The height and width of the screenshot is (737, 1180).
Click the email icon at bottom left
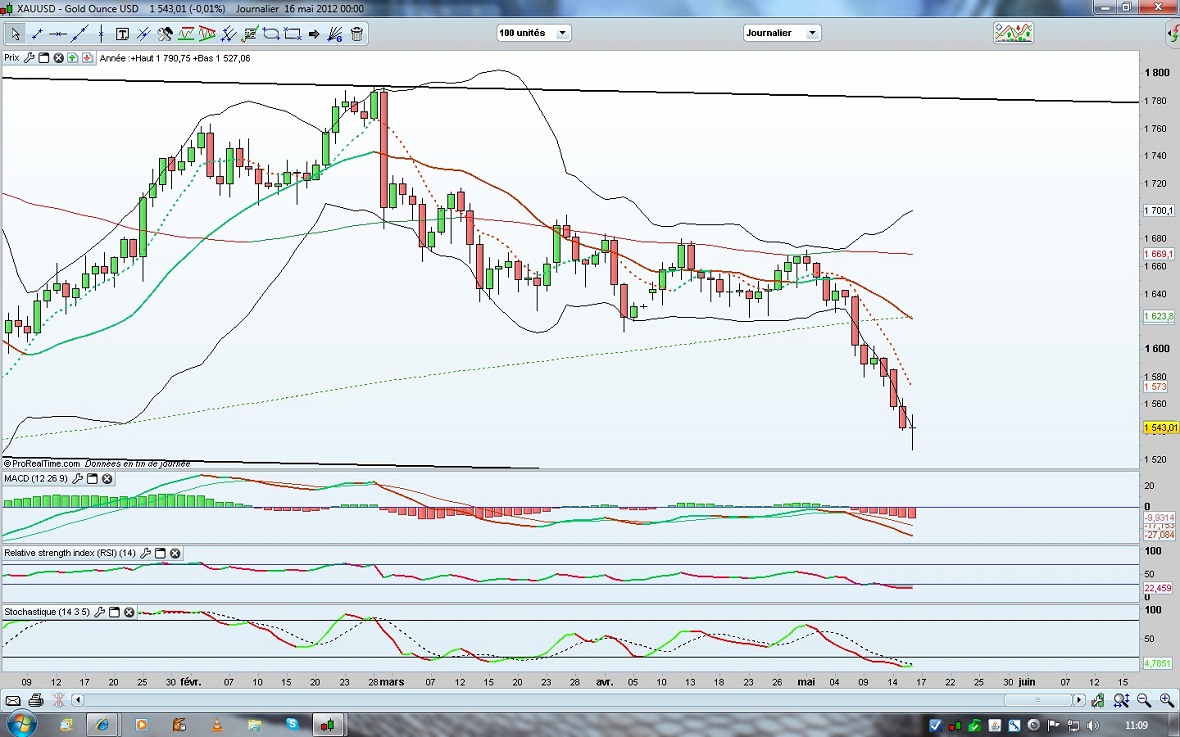tap(14, 700)
